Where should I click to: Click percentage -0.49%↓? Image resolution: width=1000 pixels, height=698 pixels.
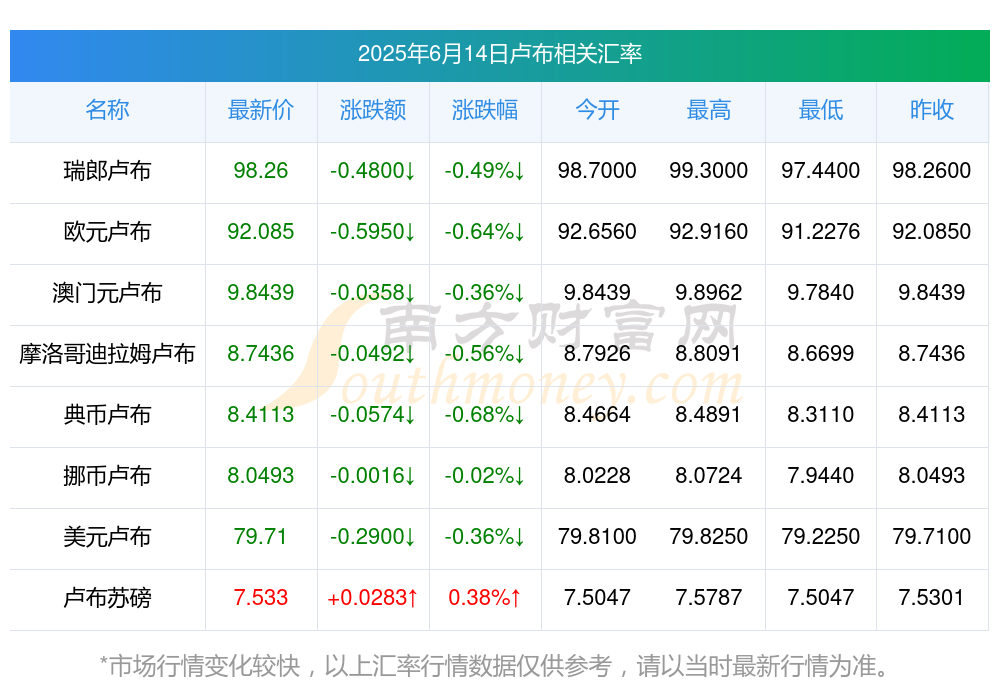tap(485, 170)
